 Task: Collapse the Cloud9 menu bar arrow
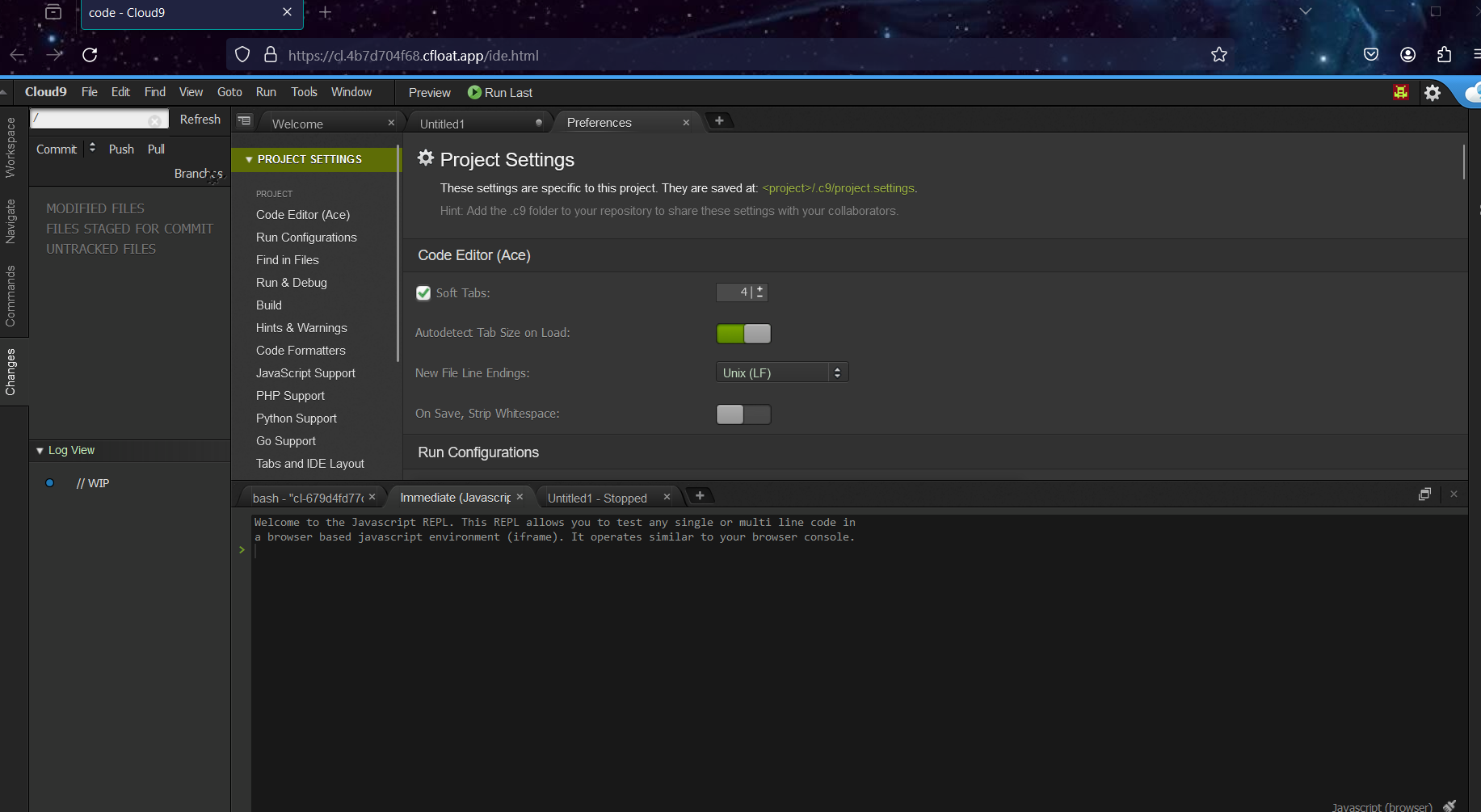[4, 92]
